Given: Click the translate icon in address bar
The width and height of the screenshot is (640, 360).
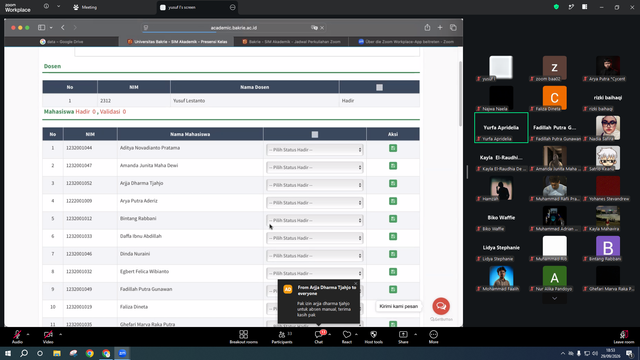Looking at the screenshot, I should point(314,28).
